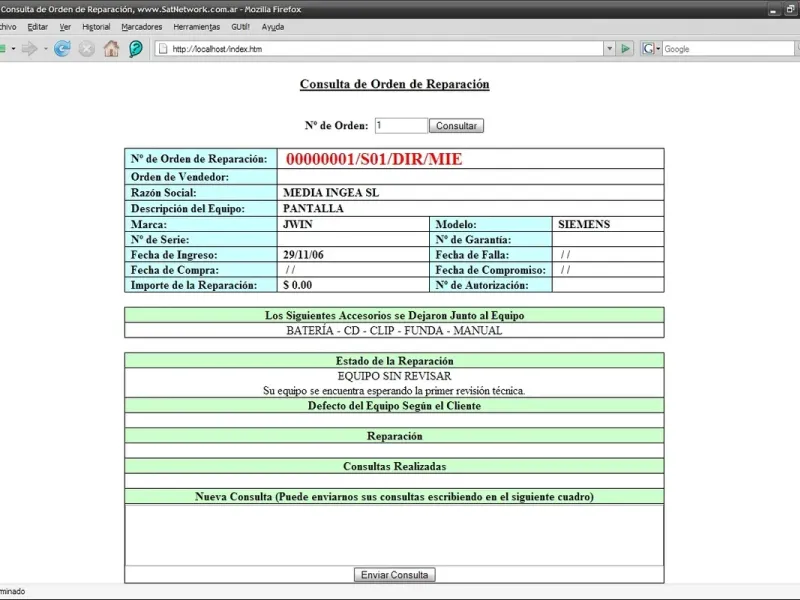
Task: Click the Google search box
Action: point(729,49)
